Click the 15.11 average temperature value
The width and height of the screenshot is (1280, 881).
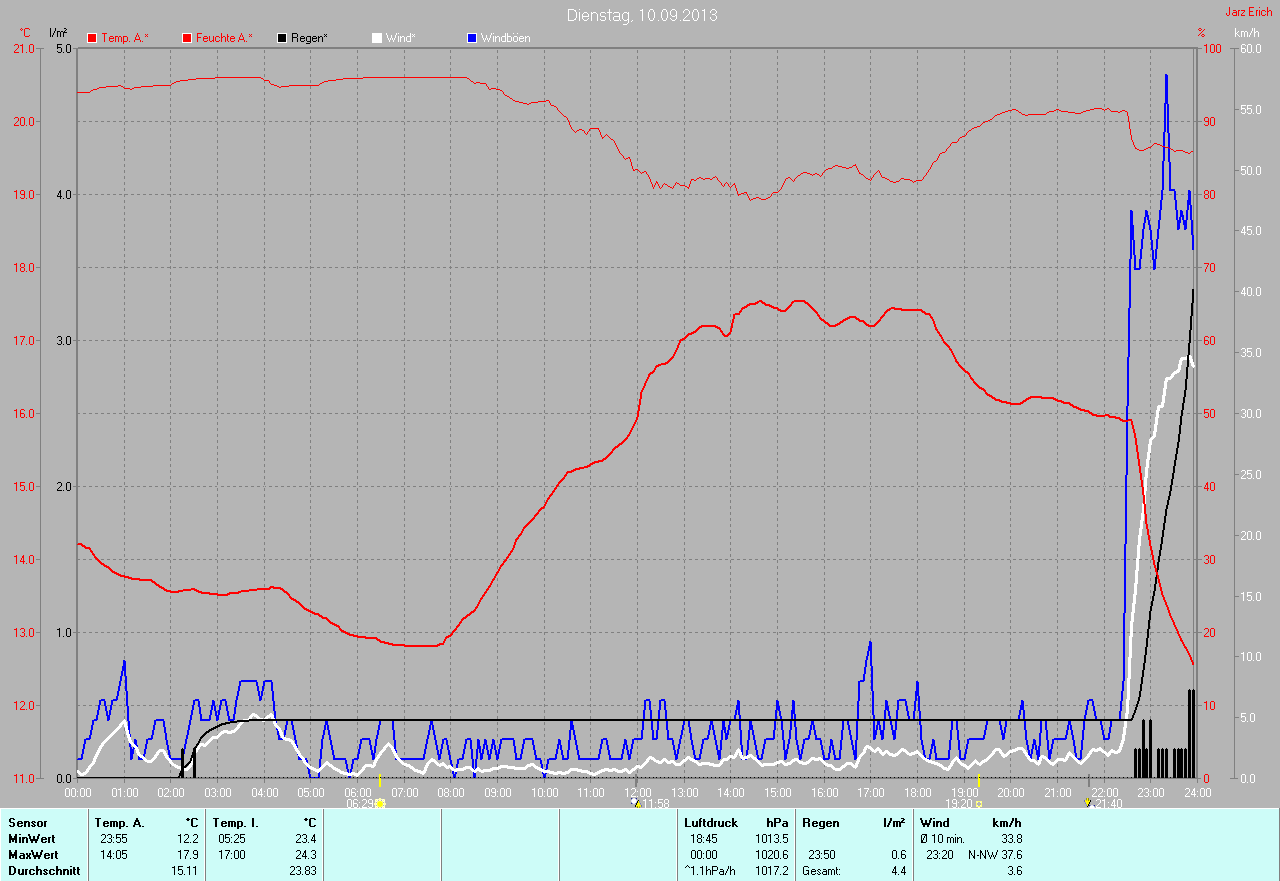184,871
